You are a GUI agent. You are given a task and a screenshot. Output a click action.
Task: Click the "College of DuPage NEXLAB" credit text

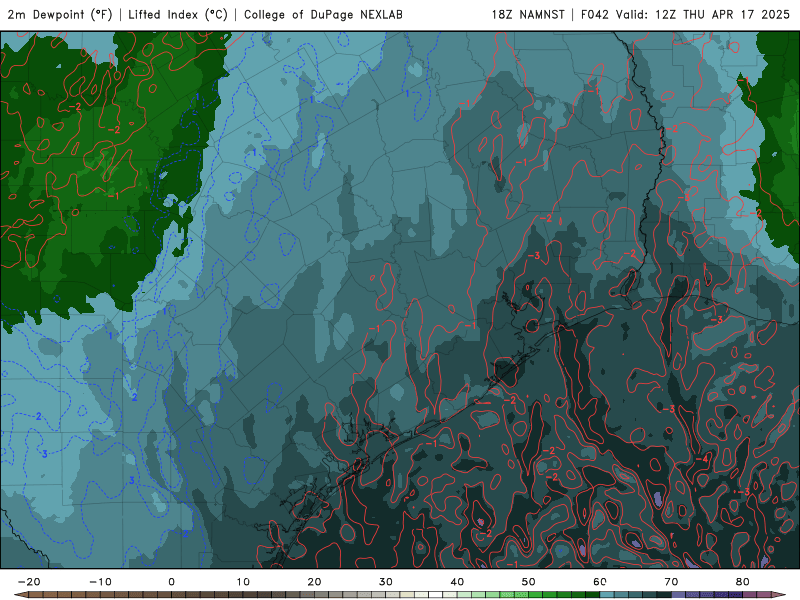(323, 14)
